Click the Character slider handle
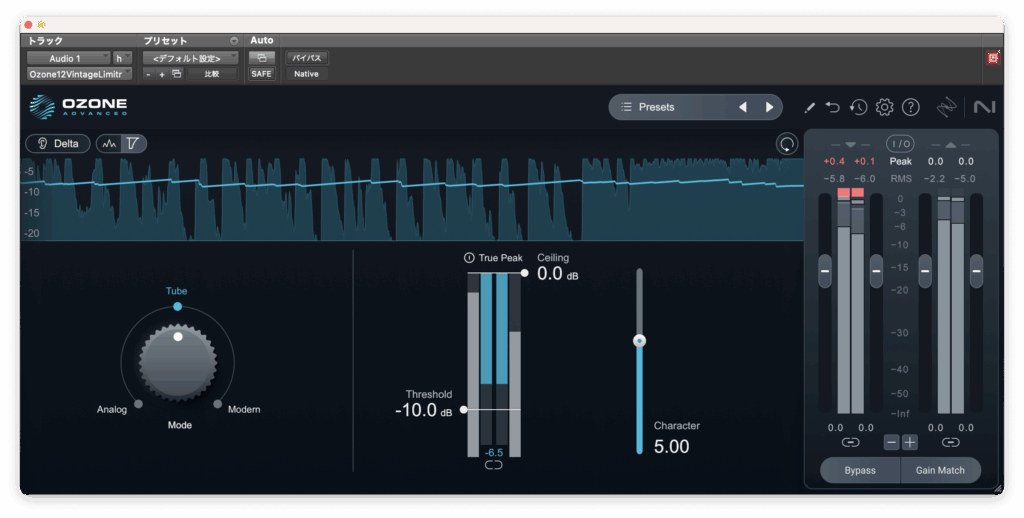This screenshot has height=518, width=1024. click(640, 341)
